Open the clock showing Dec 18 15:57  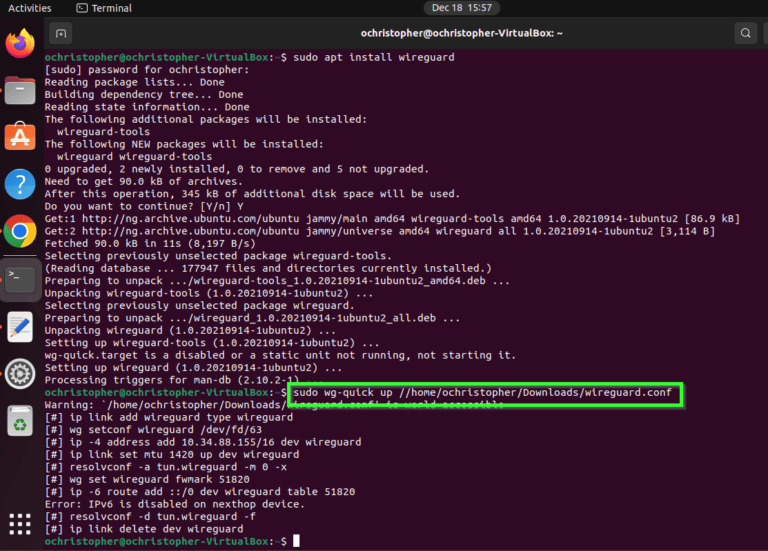[x=461, y=8]
